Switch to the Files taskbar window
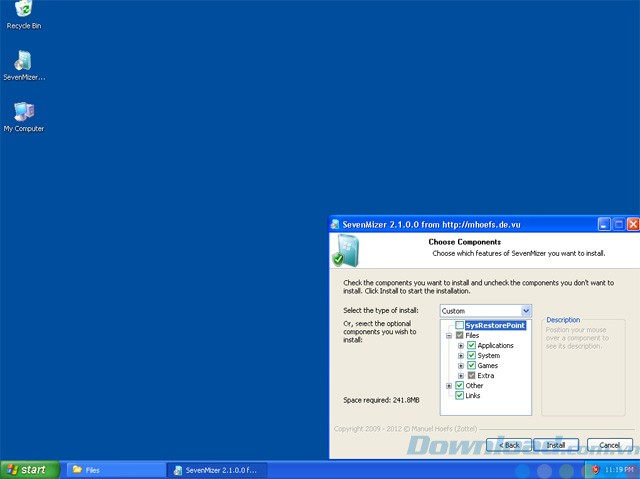 pos(110,469)
